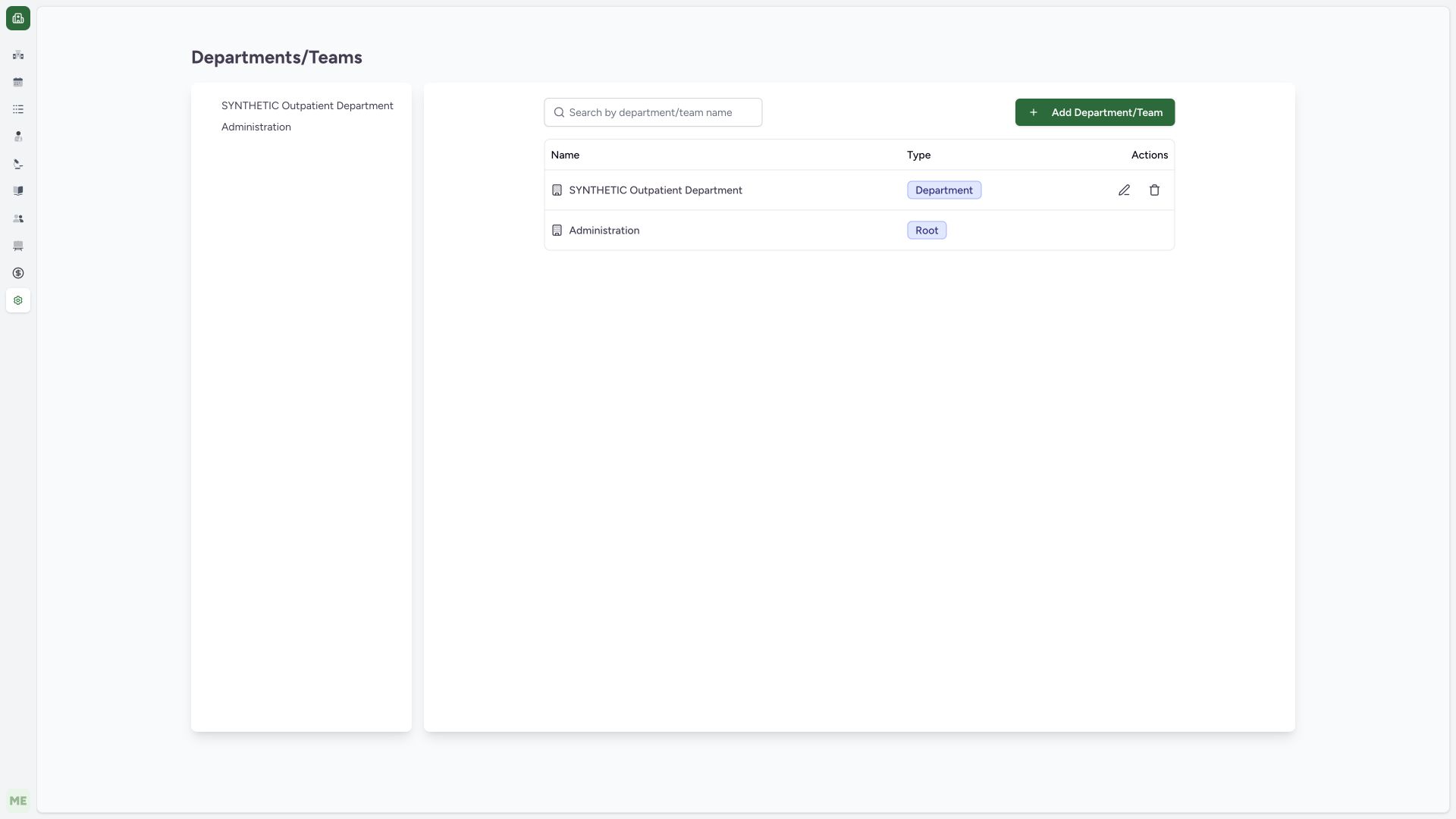The image size is (1456, 819).
Task: Open the facility overview sidebar icon
Action: point(18,55)
